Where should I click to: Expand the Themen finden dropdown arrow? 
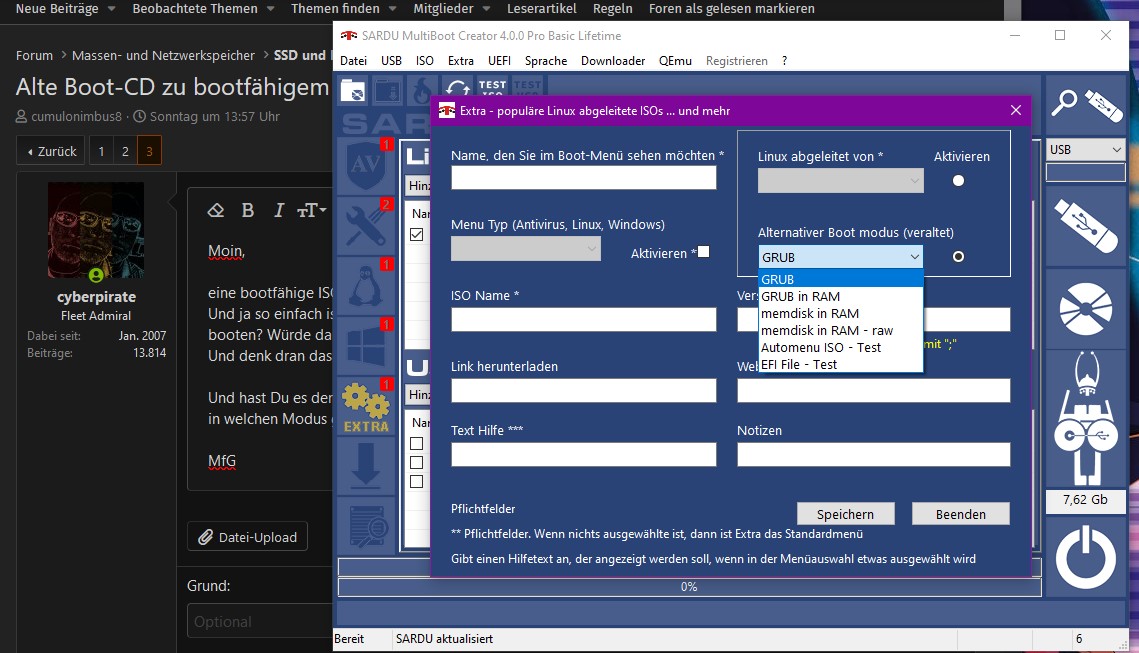tap(392, 9)
